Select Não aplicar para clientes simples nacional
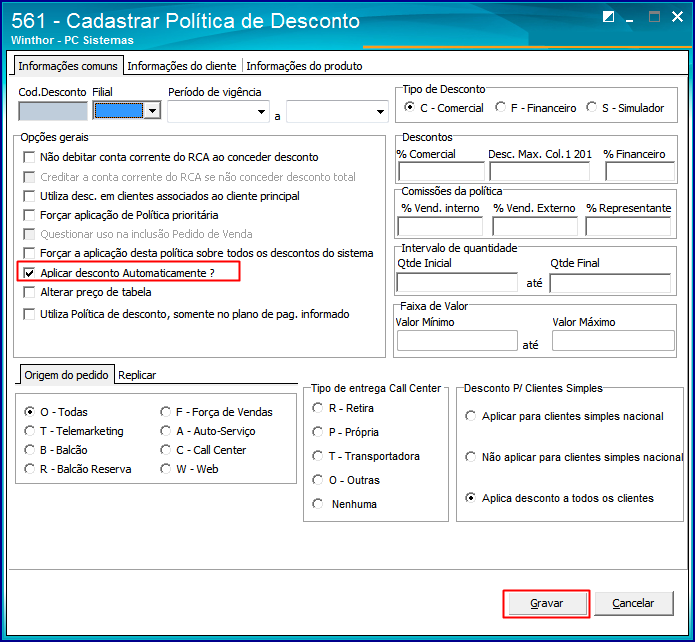The image size is (695, 642). pyautogui.click(x=470, y=457)
